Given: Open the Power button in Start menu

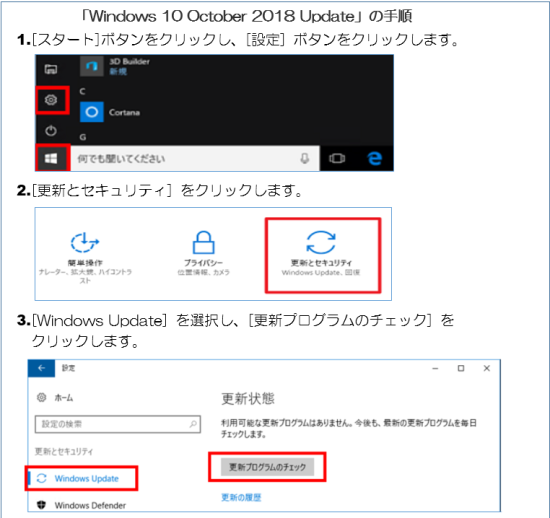Looking at the screenshot, I should click(51, 131).
